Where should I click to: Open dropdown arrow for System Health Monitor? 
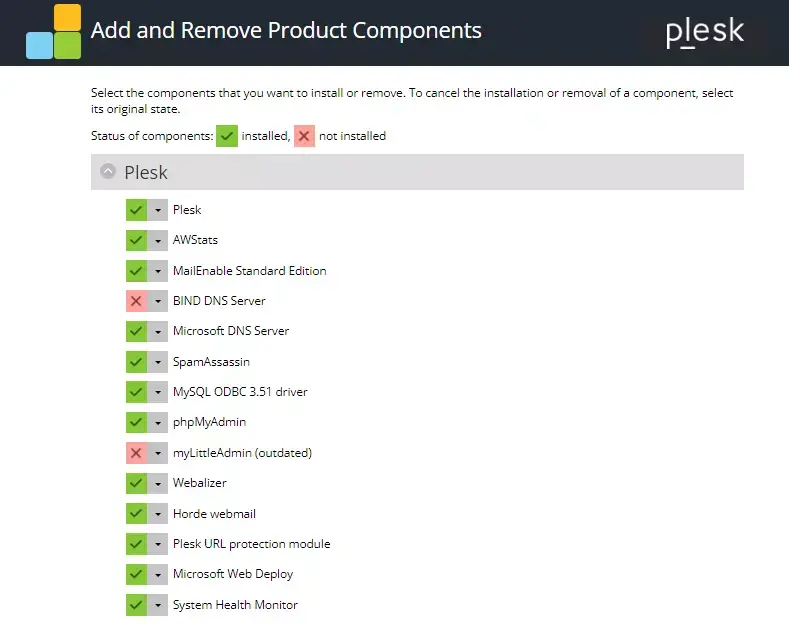click(158, 605)
